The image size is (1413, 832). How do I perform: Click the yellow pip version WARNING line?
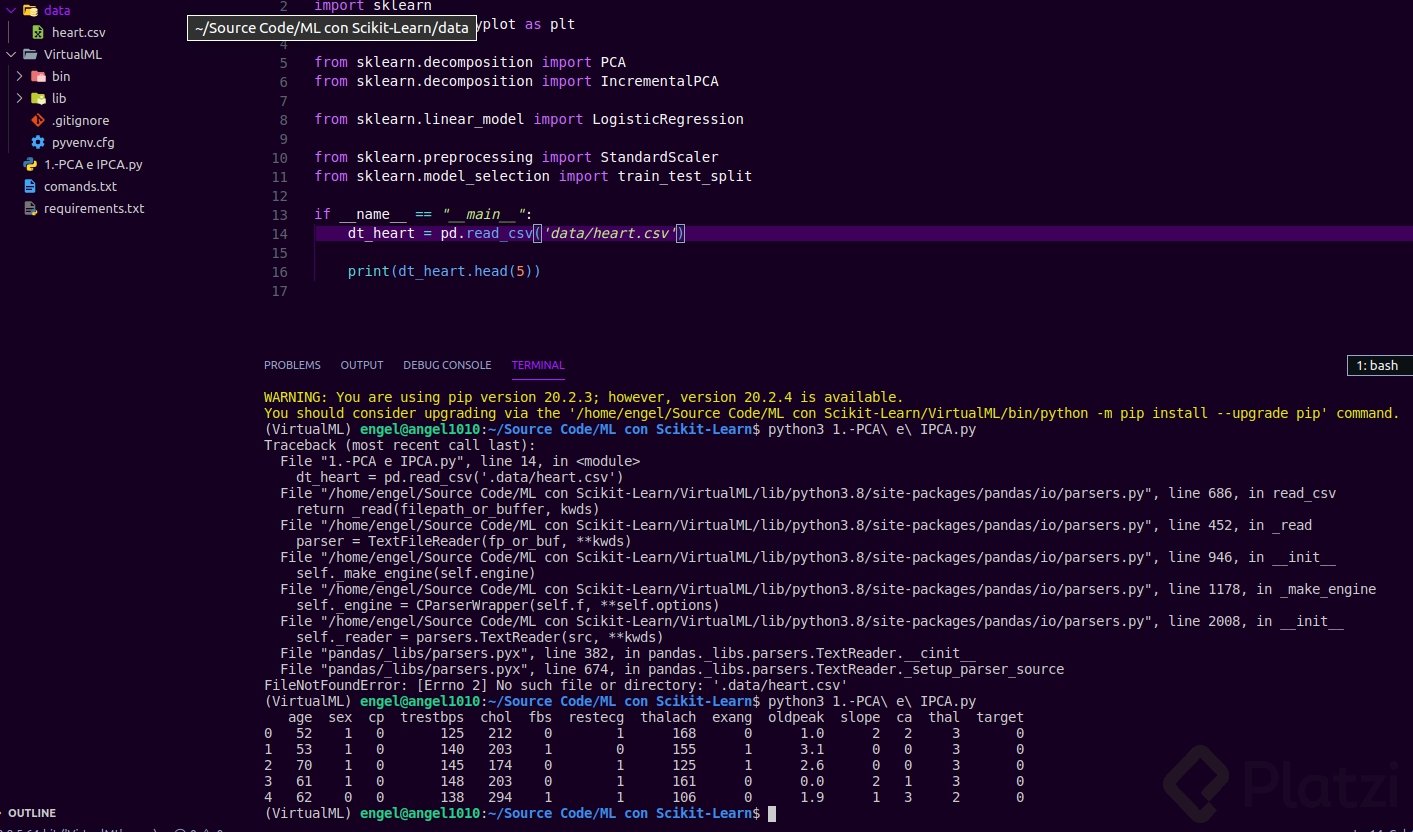(x=584, y=397)
